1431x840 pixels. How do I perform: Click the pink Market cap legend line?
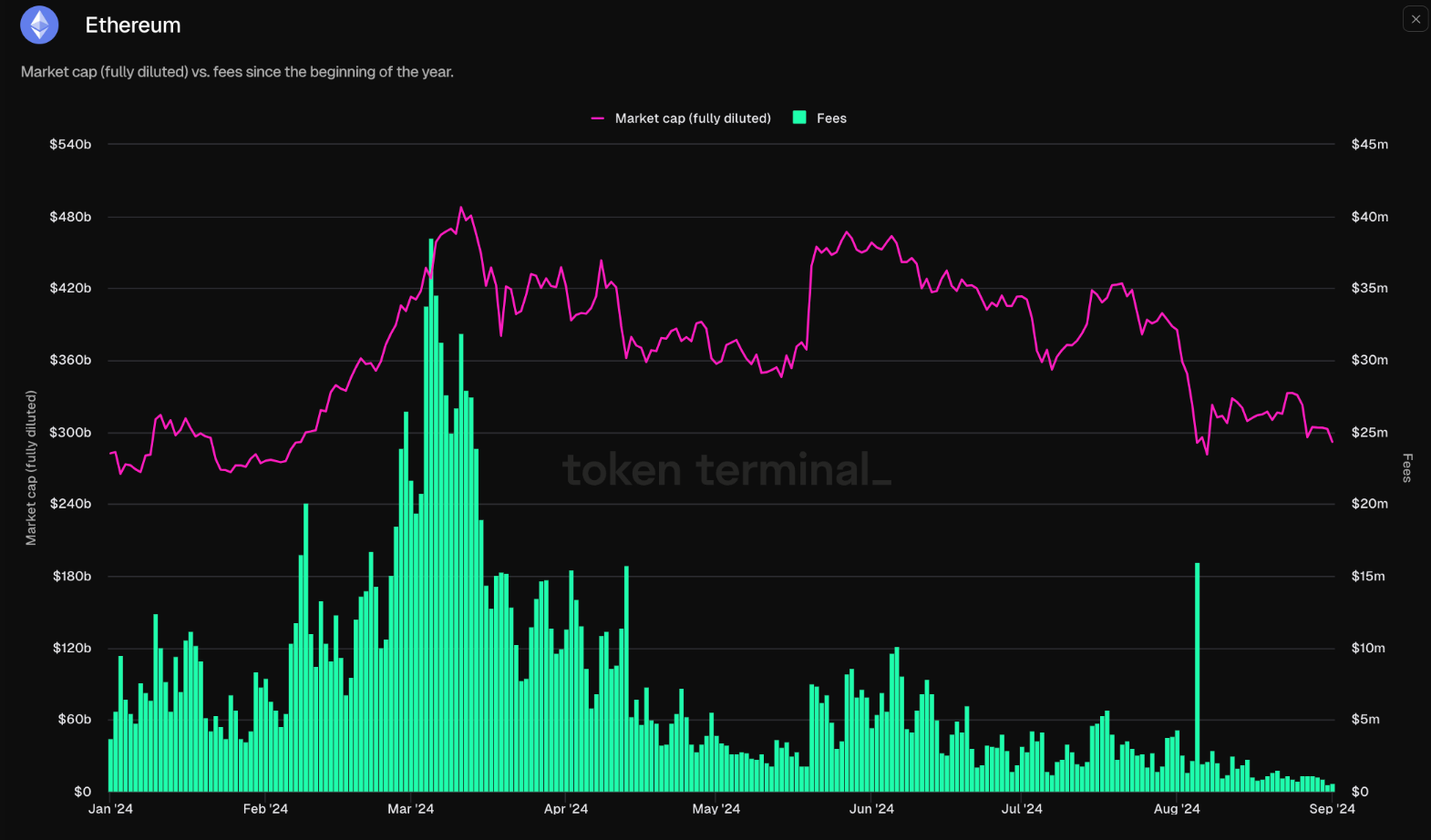[x=598, y=118]
